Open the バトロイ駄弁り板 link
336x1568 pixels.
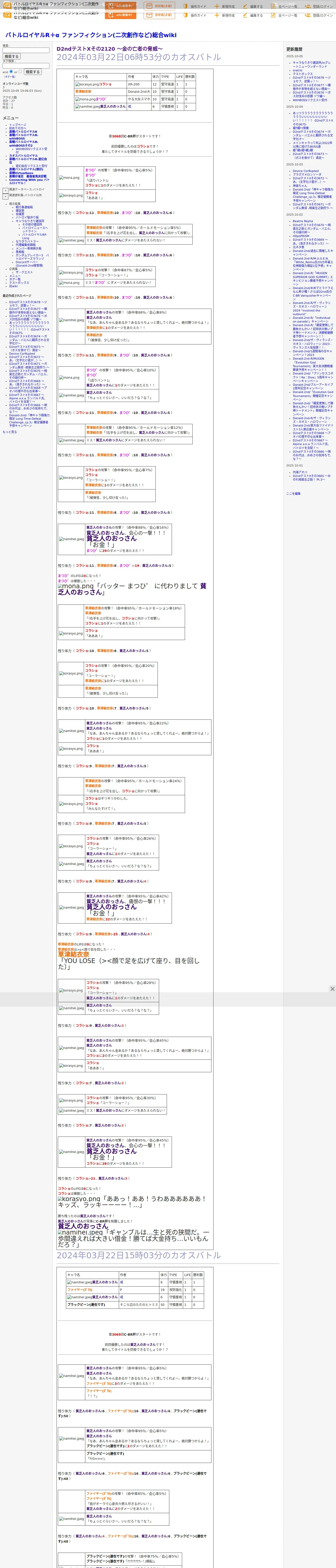[27, 218]
